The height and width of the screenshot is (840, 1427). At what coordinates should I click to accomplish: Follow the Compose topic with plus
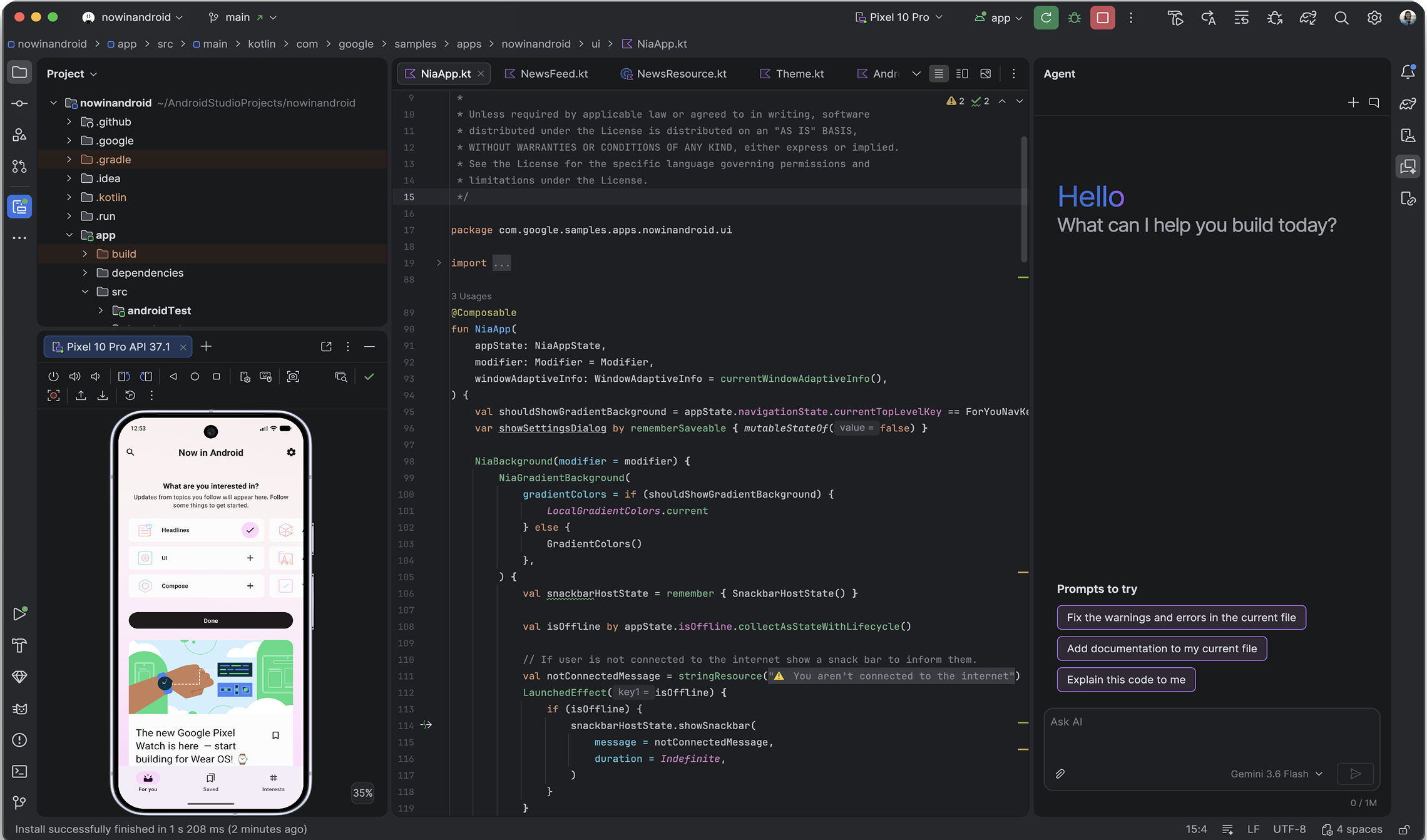250,586
